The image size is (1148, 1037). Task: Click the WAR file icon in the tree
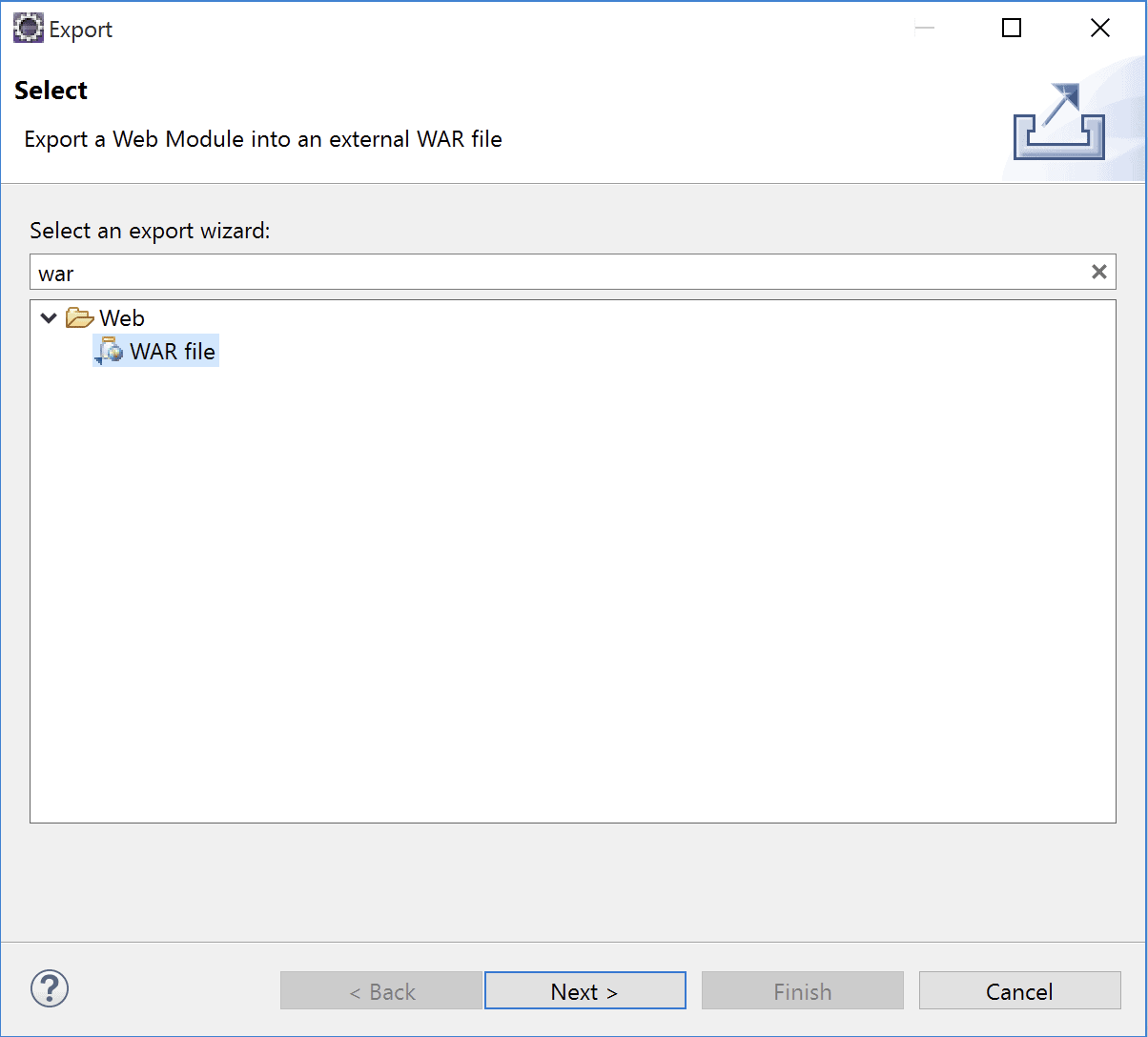click(x=109, y=351)
